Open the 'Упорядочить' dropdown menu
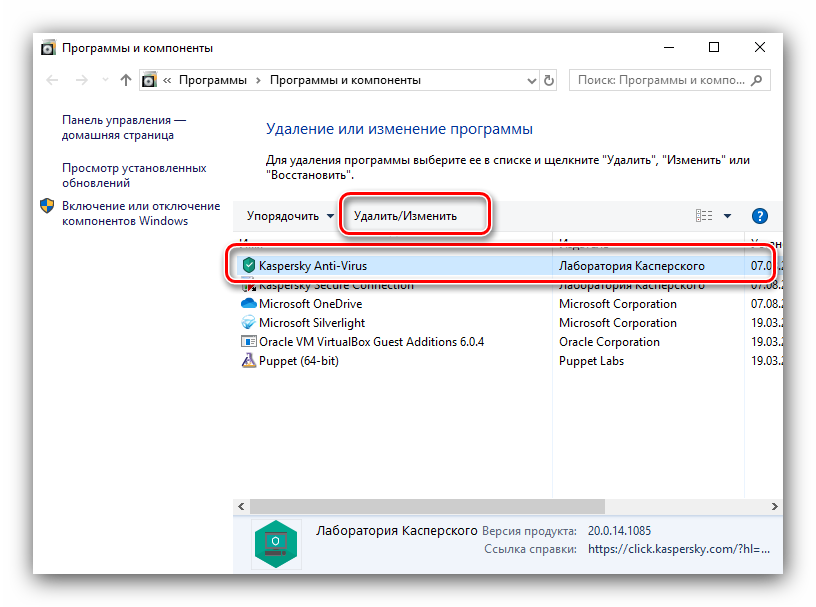This screenshot has height=607, width=816. tap(290, 216)
